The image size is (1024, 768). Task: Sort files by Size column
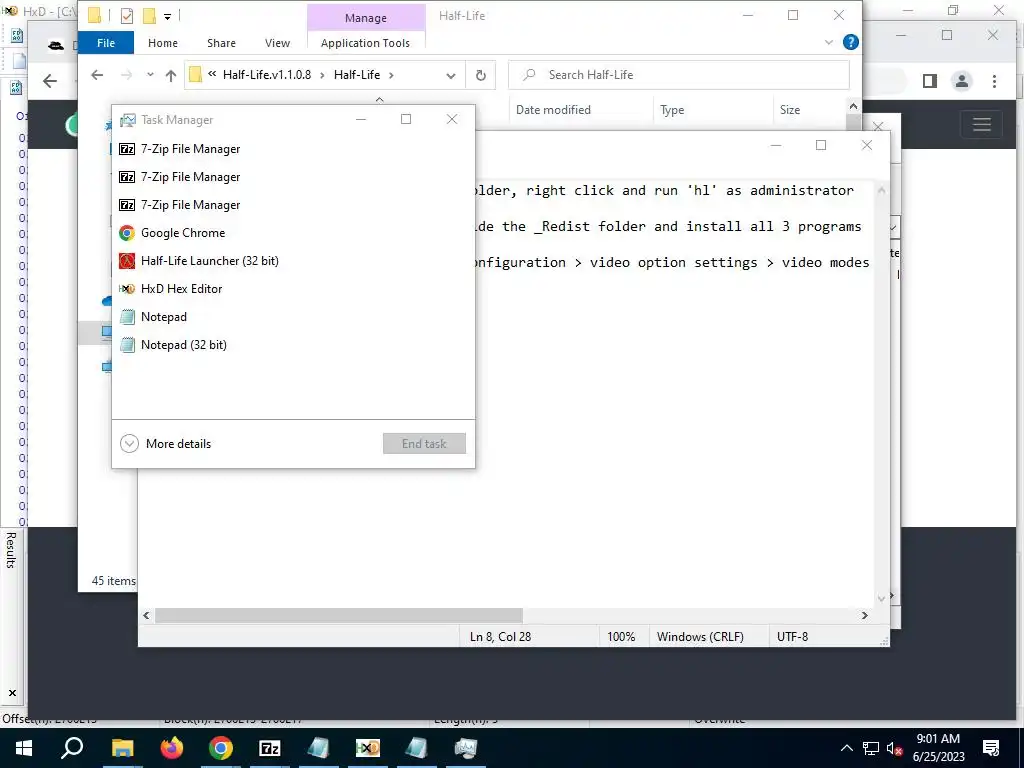pos(808,110)
